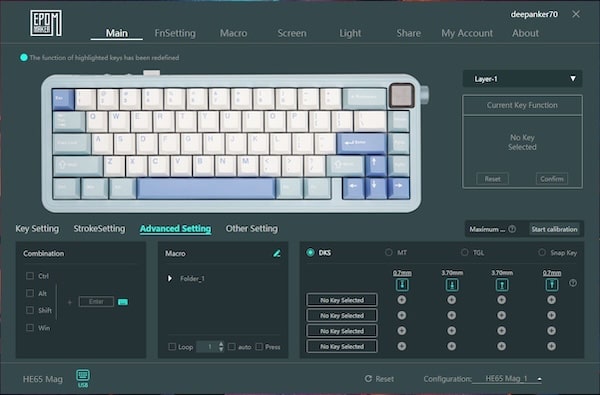This screenshot has width=600, height=395.
Task: Click the first 0.7mm press-down stage icon
Action: [x=402, y=284]
